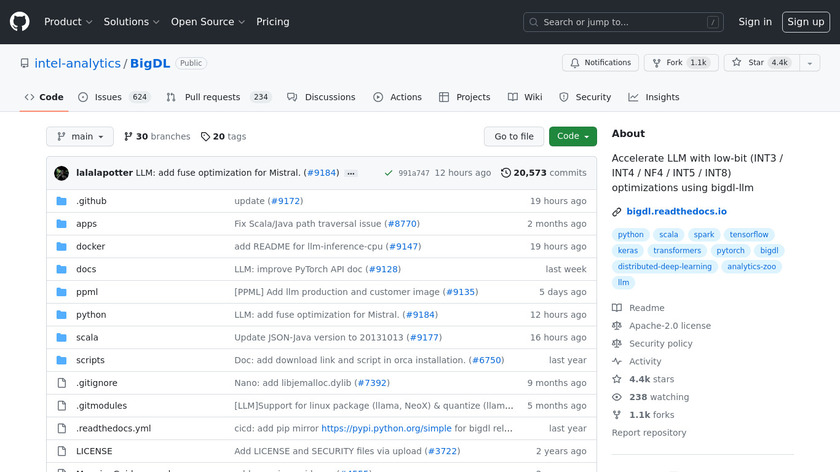Viewport: 840px width, 472px height.
Task: Click the watching eye icon
Action: click(617, 397)
